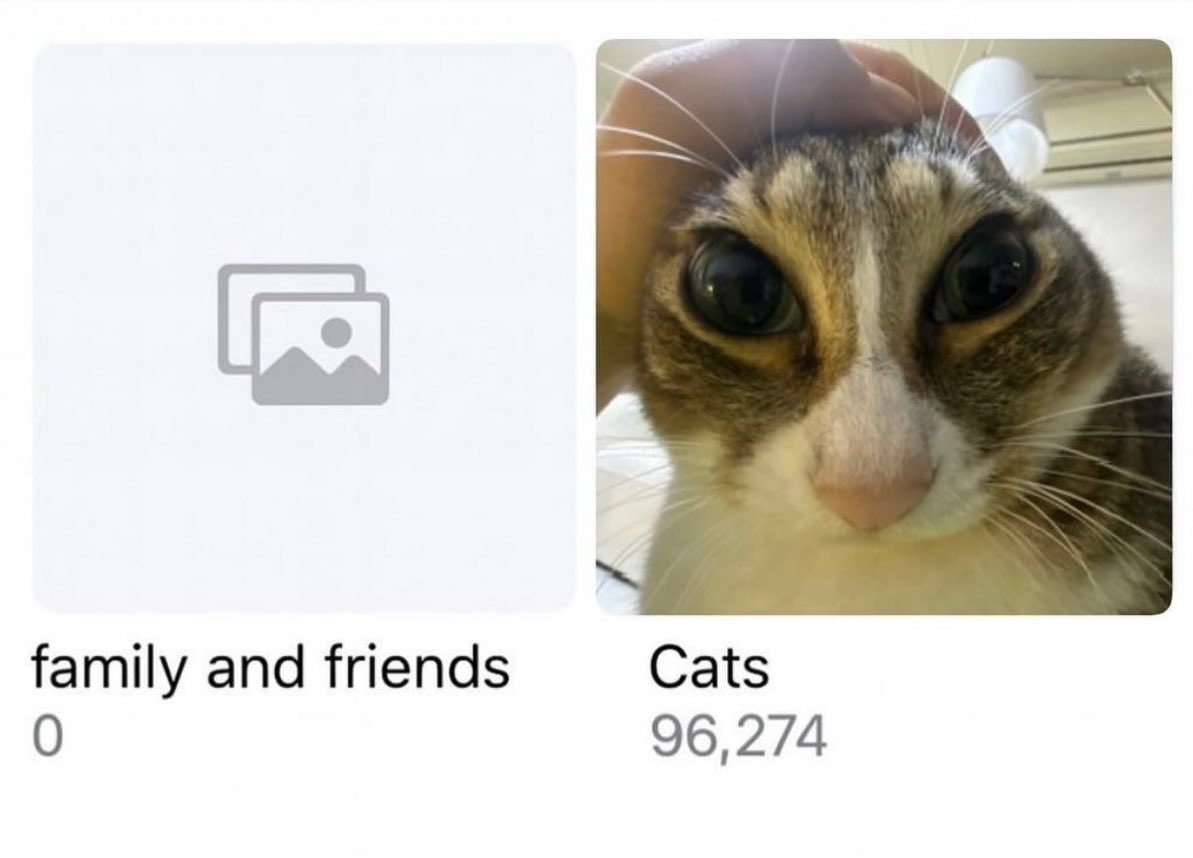Select the "family and friends" album title

point(270,667)
